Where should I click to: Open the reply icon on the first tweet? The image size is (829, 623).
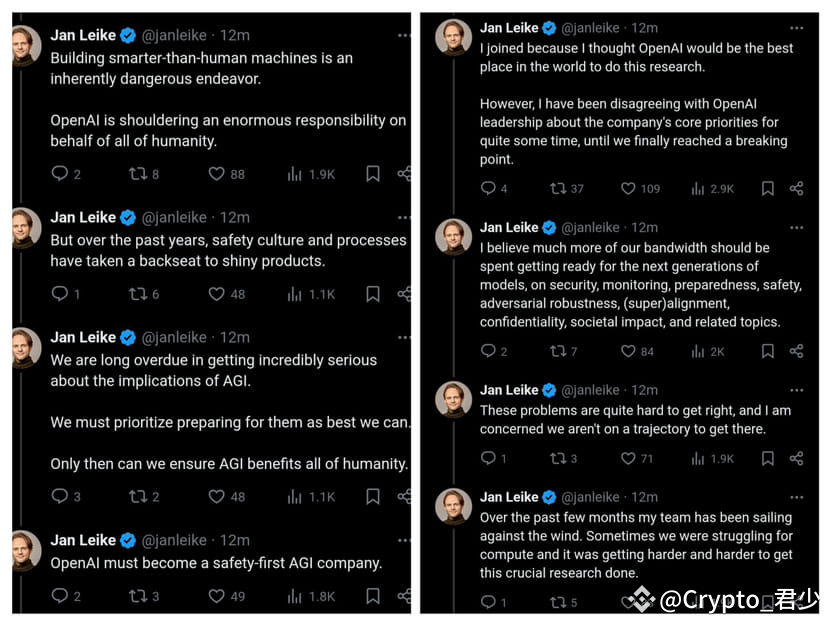point(61,173)
